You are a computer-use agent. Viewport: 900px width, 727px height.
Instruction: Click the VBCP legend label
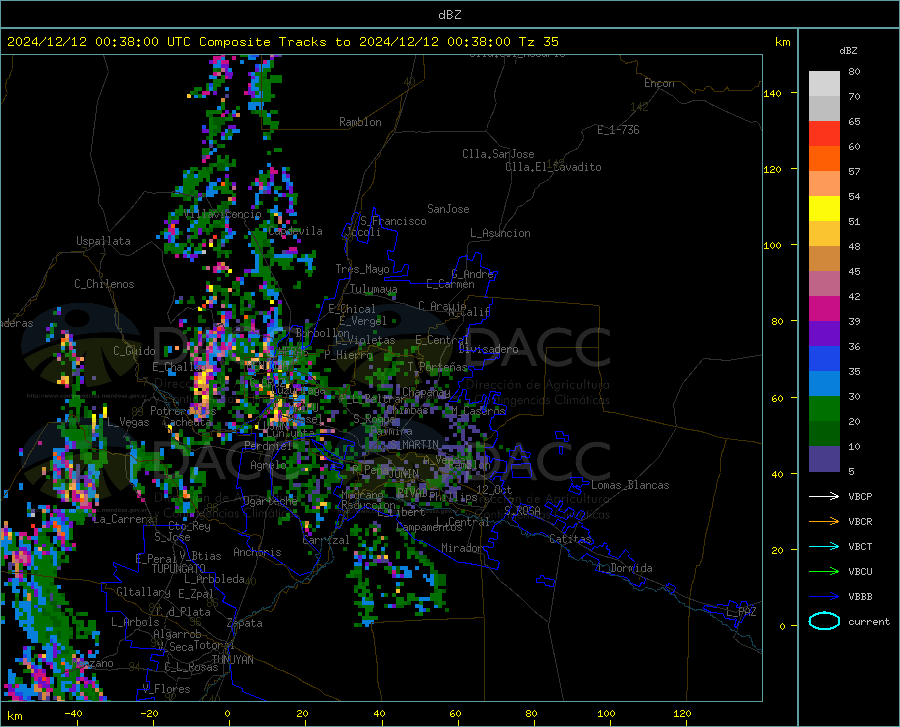click(x=860, y=496)
